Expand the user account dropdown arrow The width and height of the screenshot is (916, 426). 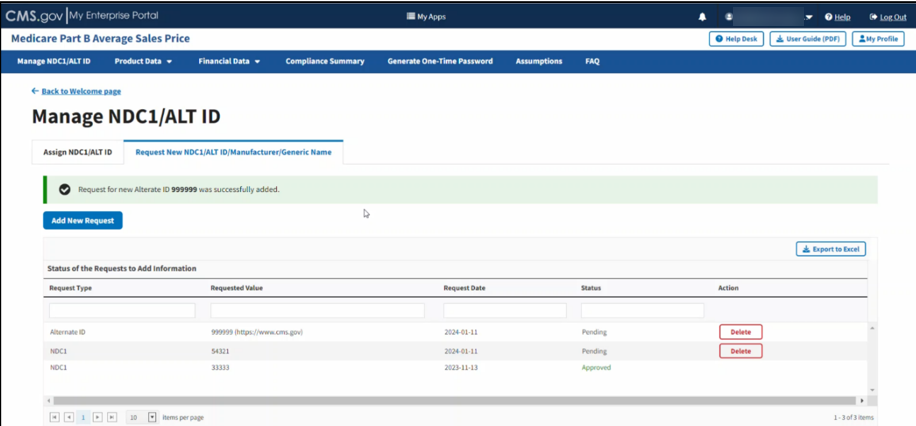point(809,17)
